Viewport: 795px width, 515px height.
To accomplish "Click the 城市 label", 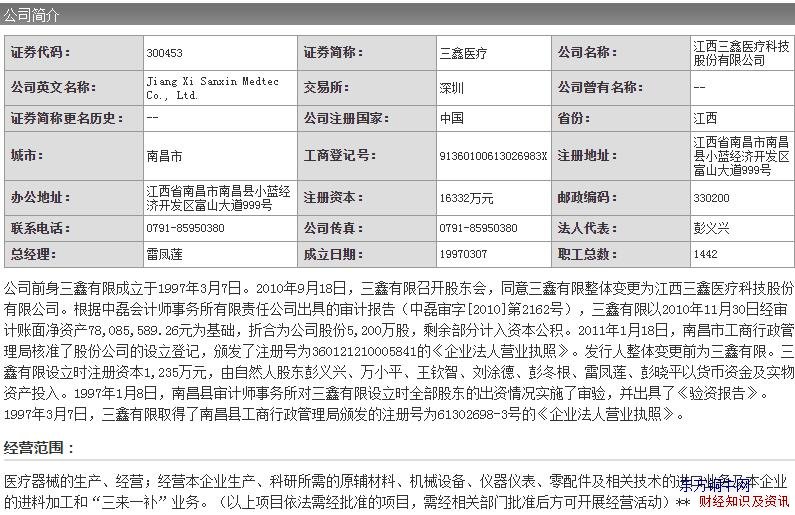I will click(x=27, y=155).
